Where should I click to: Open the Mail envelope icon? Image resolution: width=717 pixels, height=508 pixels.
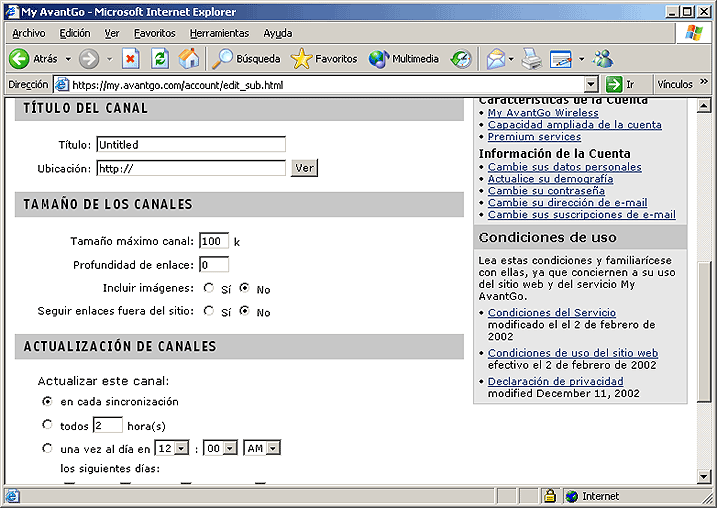click(x=495, y=59)
